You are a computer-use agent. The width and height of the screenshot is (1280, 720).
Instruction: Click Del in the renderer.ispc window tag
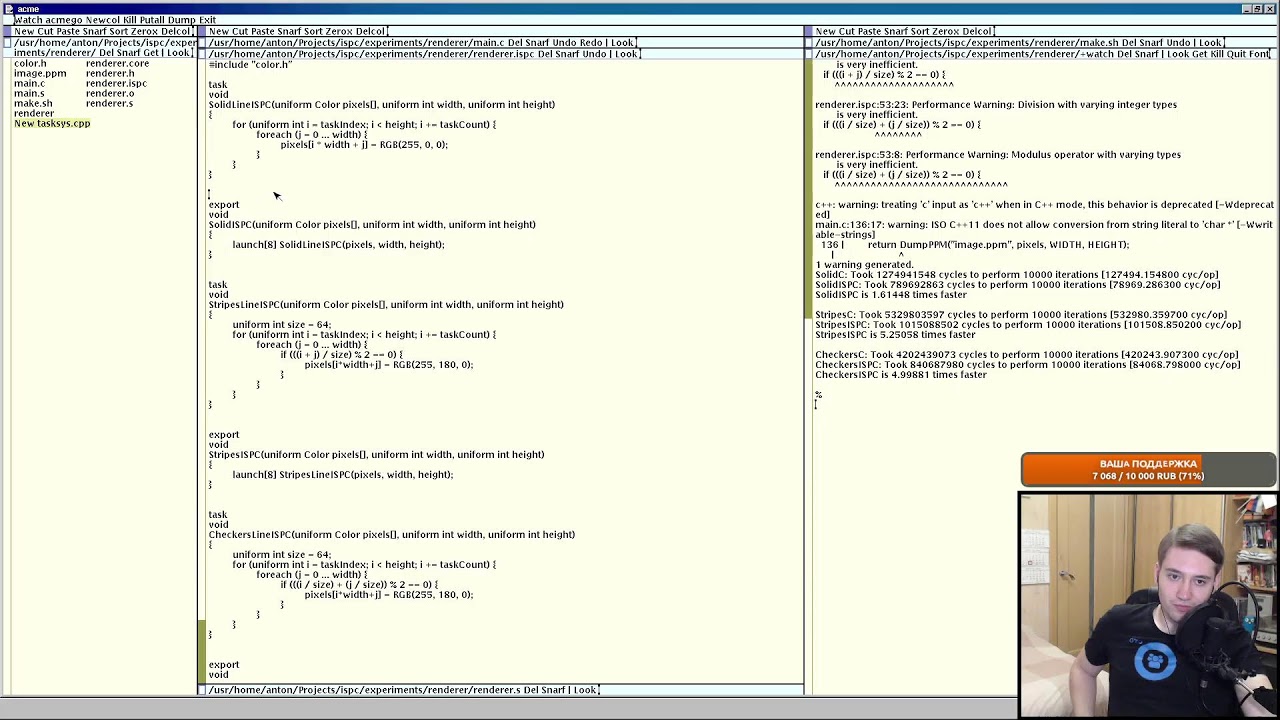[546, 54]
